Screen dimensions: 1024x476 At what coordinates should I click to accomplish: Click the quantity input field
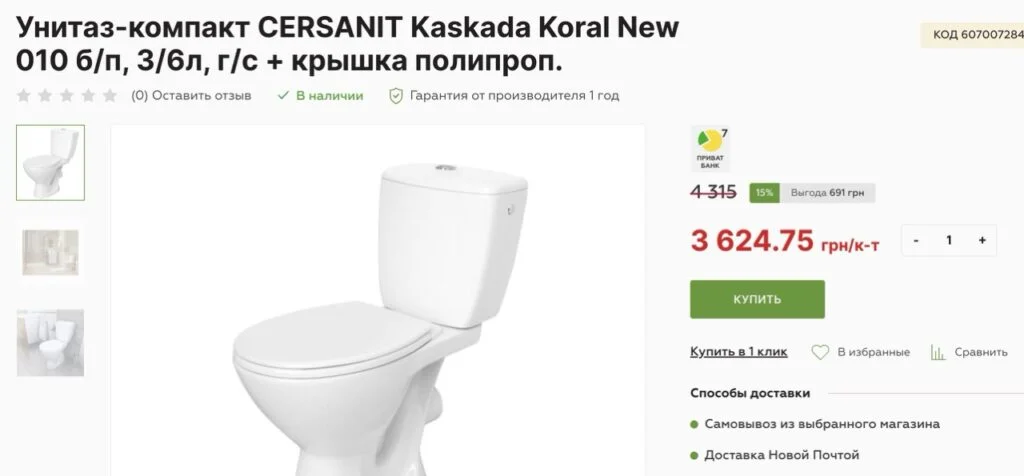949,240
